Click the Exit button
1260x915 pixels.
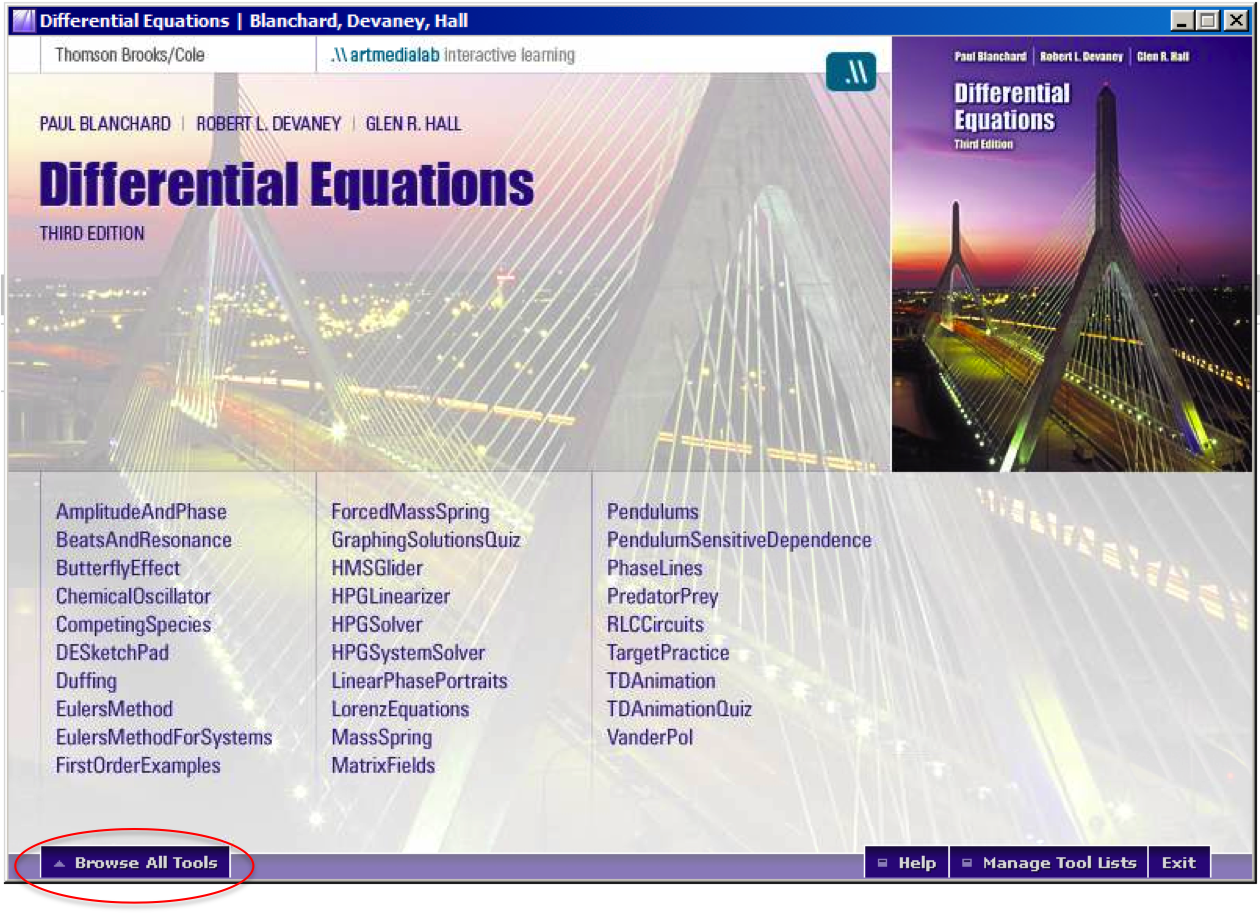coord(1179,863)
